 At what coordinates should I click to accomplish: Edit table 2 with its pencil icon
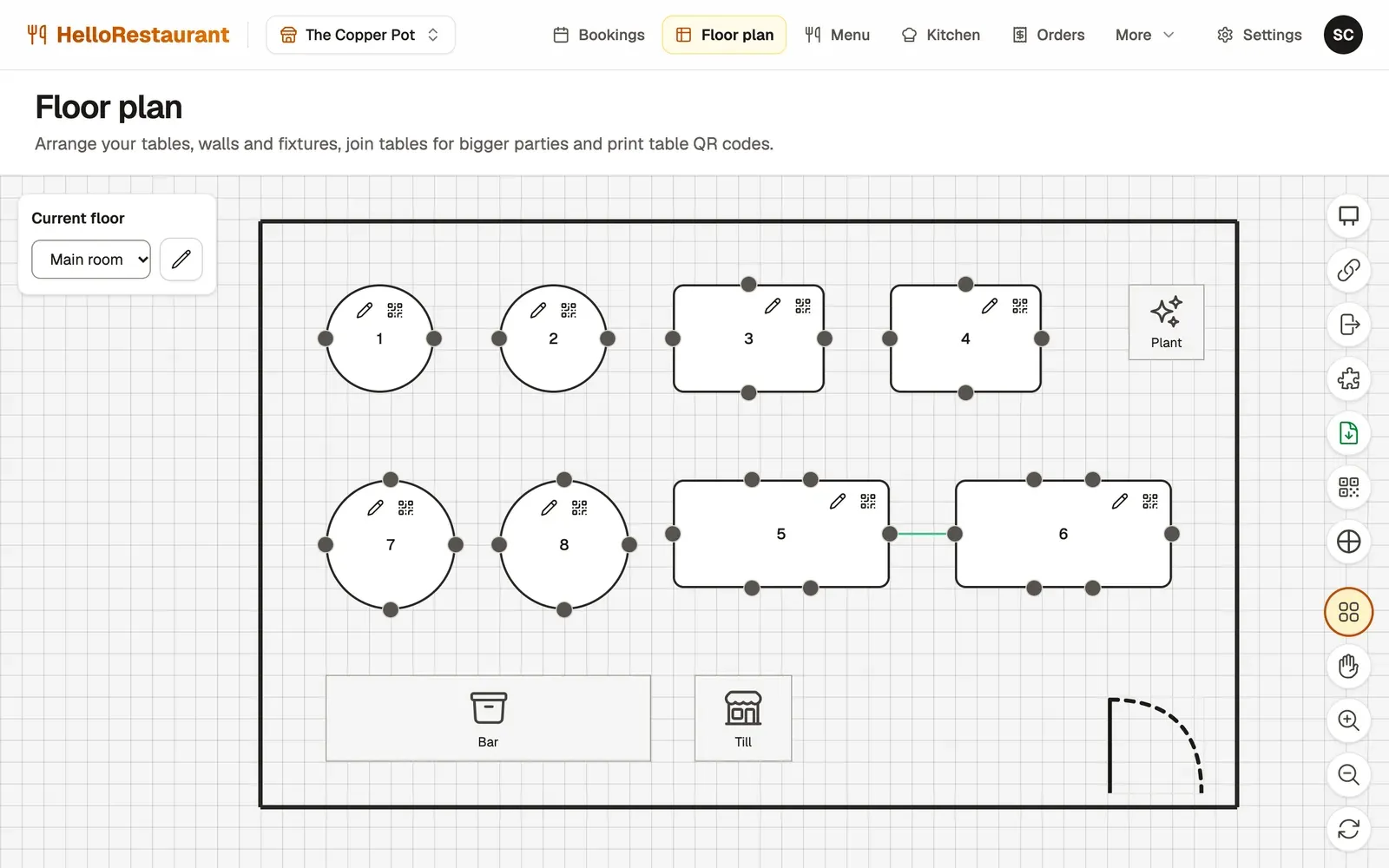[538, 310]
